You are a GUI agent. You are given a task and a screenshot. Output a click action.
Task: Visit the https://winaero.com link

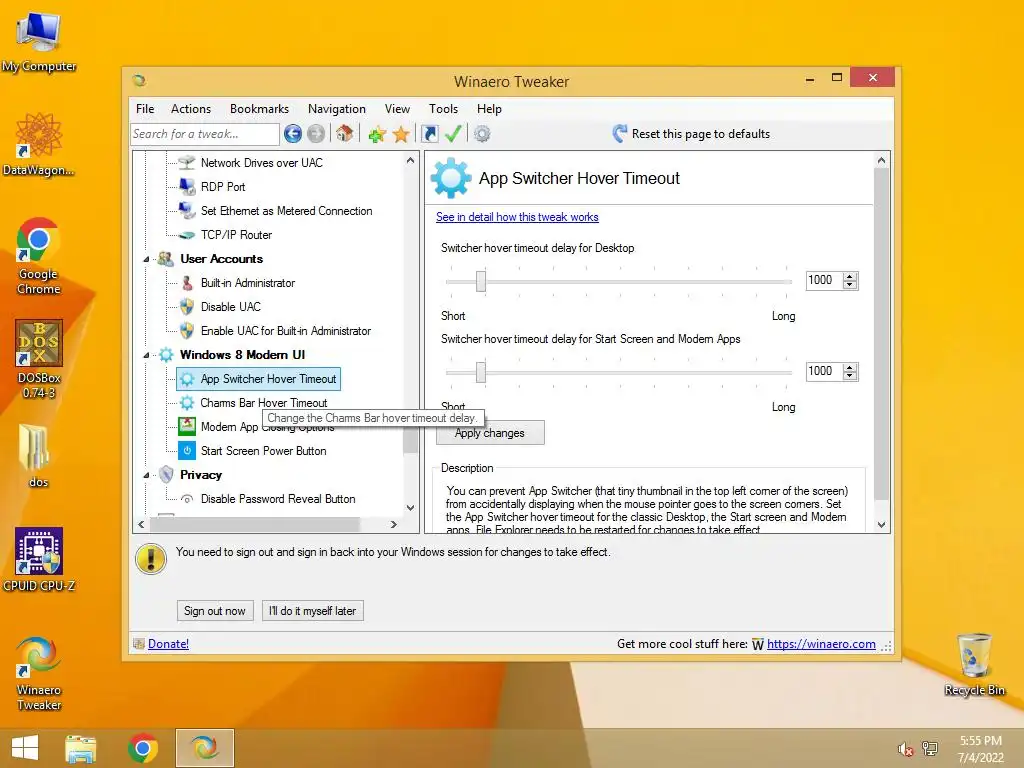tap(821, 644)
